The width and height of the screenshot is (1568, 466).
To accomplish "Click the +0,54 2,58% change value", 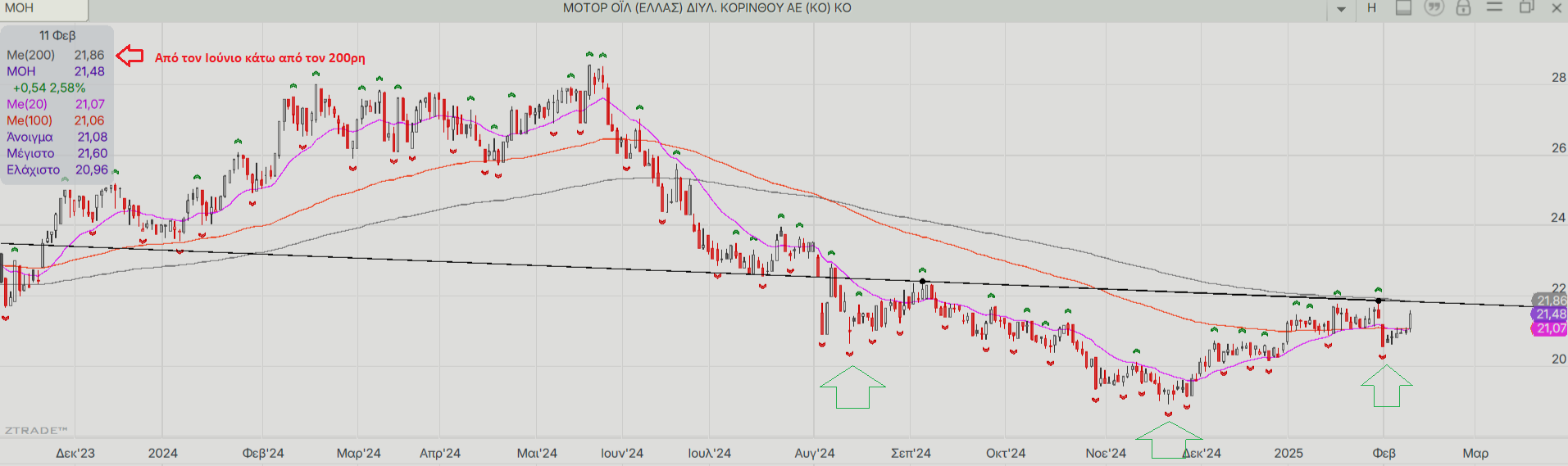I will point(49,88).
